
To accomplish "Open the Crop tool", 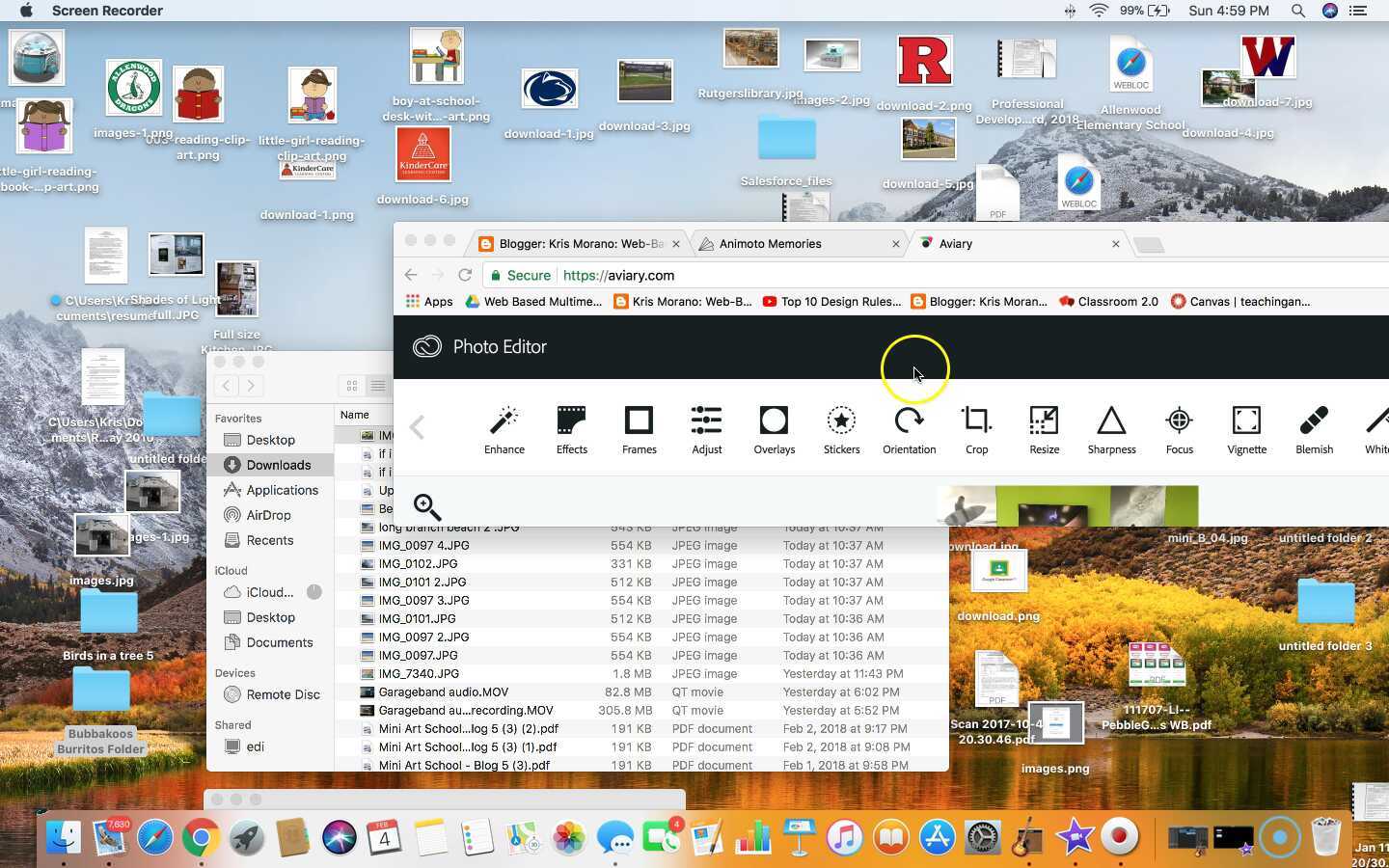I will (976, 429).
